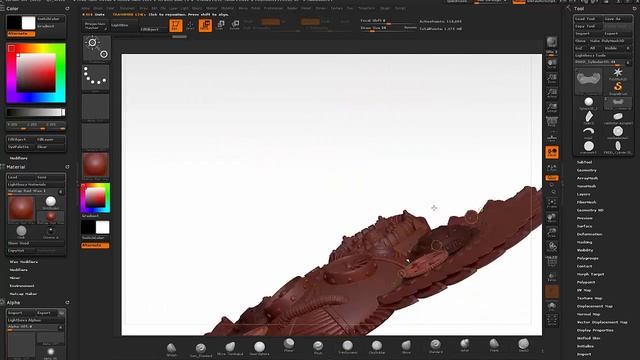
Task: Toggle the Local transformations button
Action: [x=552, y=152]
